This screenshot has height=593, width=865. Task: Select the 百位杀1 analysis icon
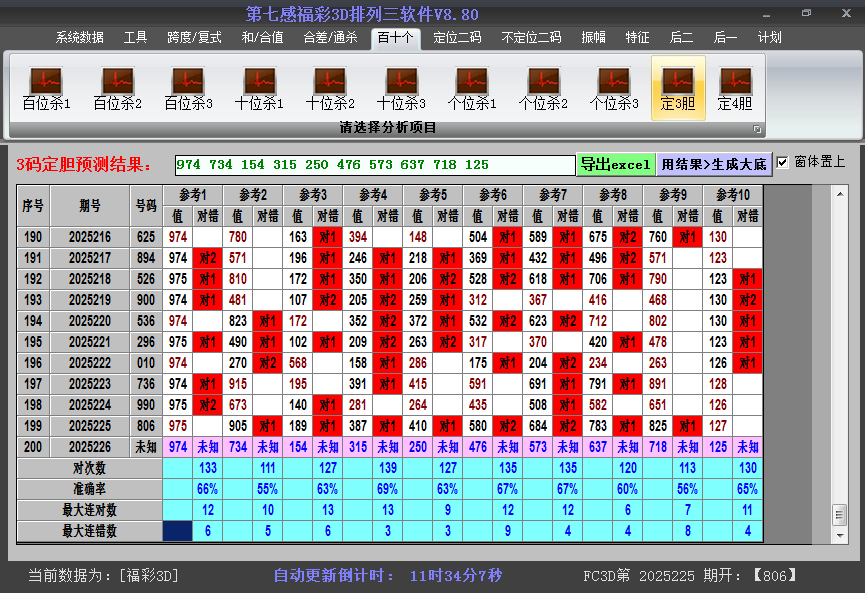[46, 88]
